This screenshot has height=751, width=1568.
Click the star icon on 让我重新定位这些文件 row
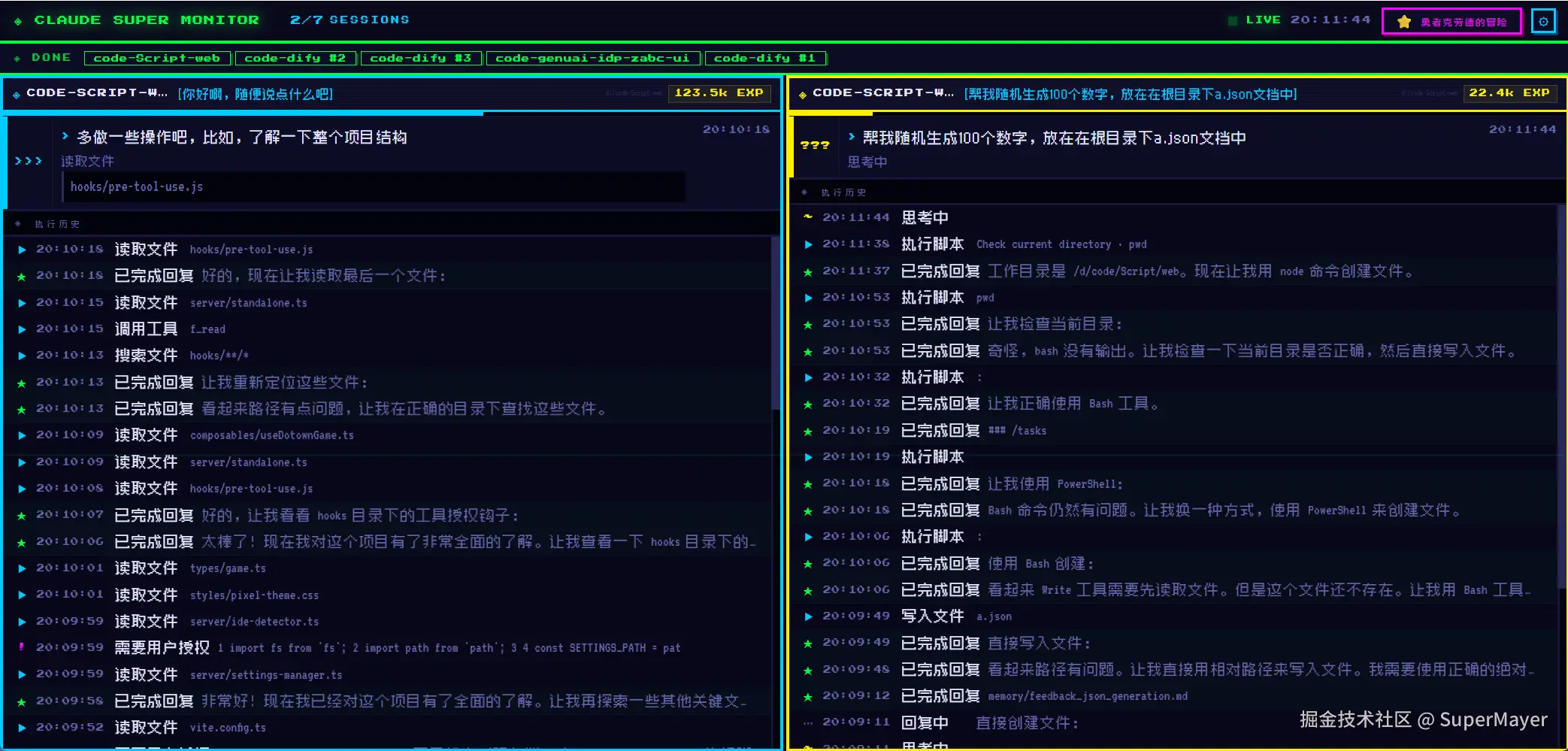pyautogui.click(x=22, y=383)
